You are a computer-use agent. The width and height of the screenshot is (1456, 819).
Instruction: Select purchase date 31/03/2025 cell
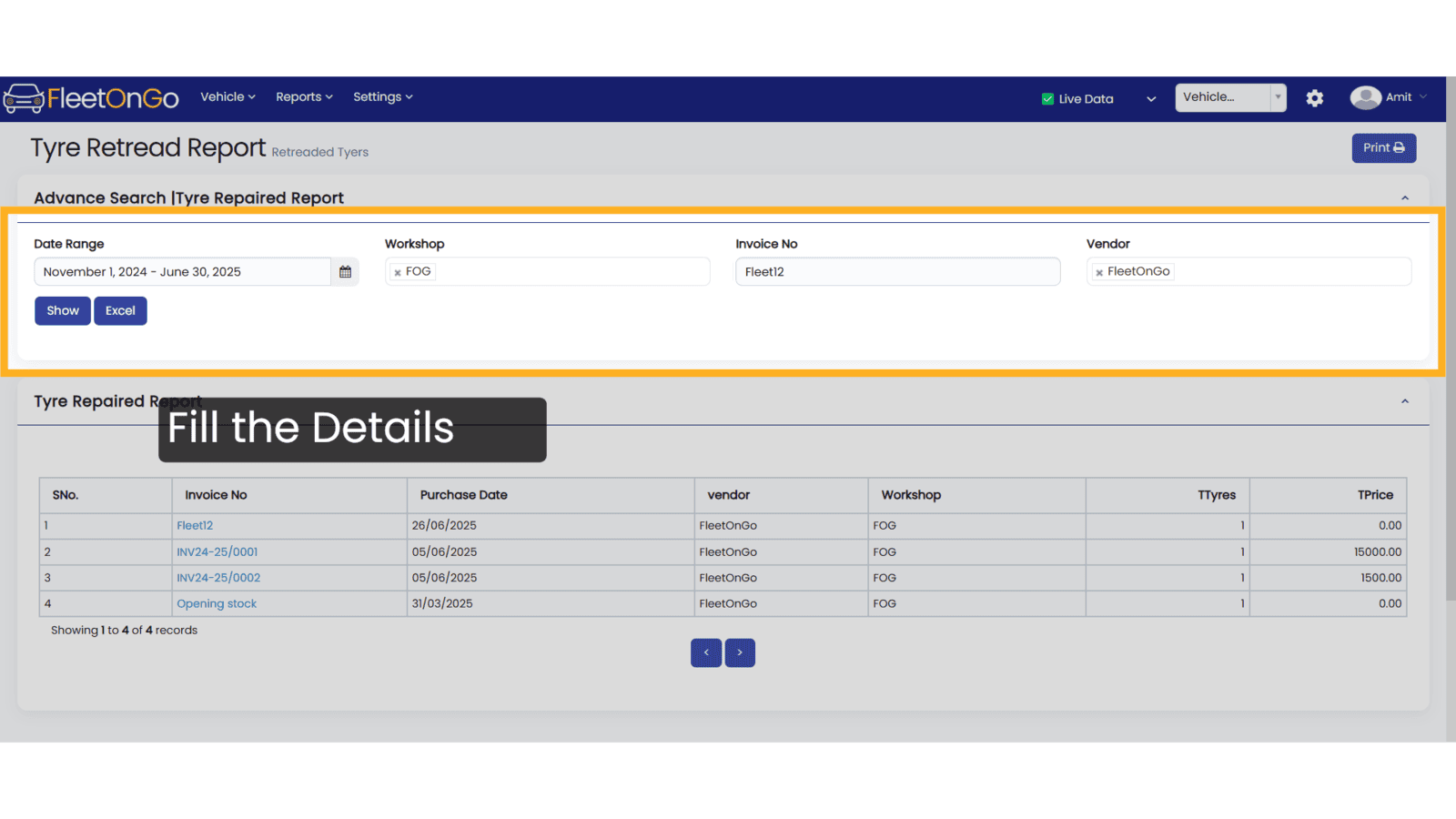coord(551,604)
